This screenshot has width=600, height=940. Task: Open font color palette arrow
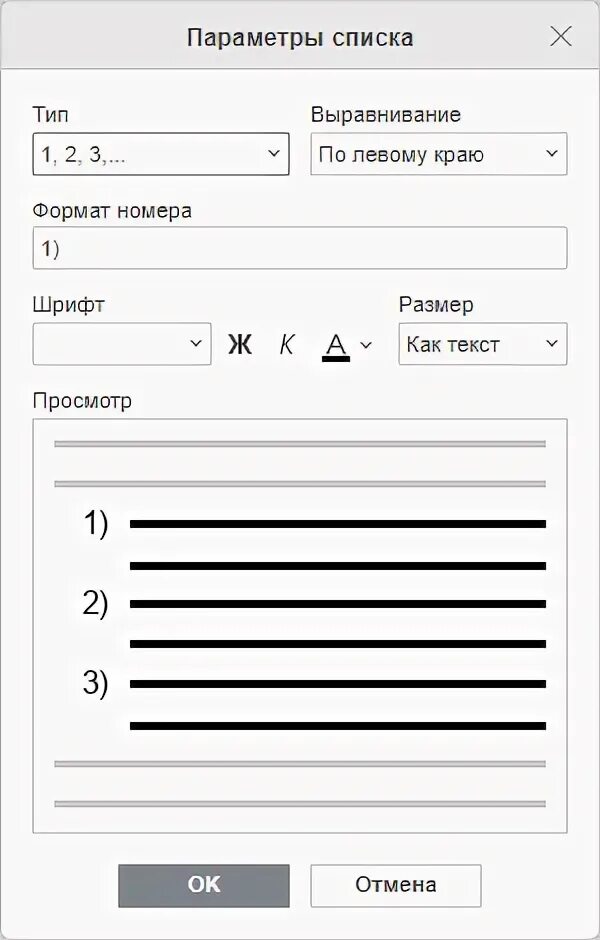(366, 345)
